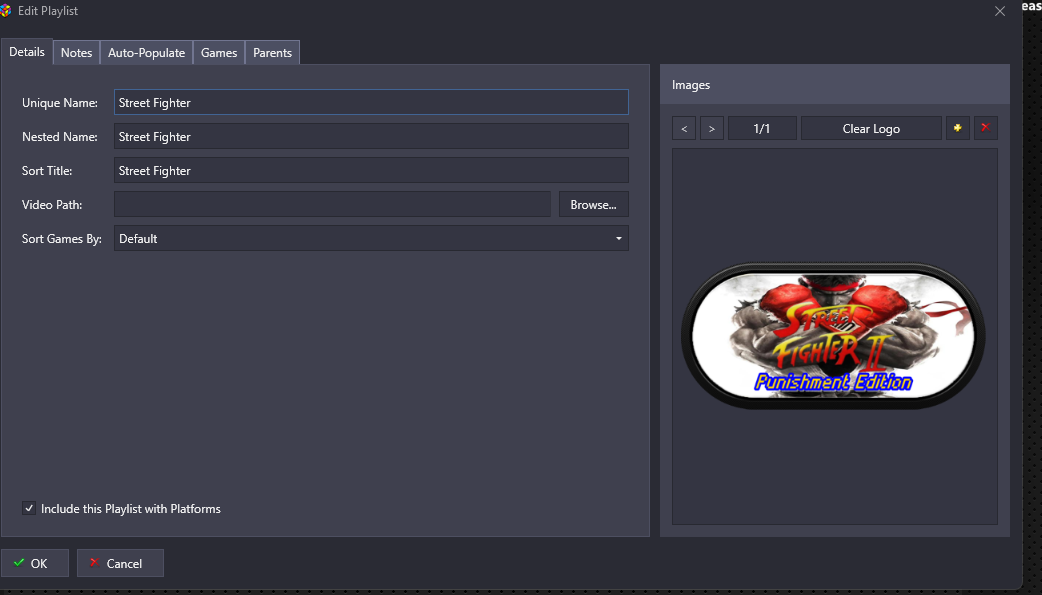Image resolution: width=1042 pixels, height=595 pixels.
Task: Click the empty Video Path field
Action: click(332, 205)
